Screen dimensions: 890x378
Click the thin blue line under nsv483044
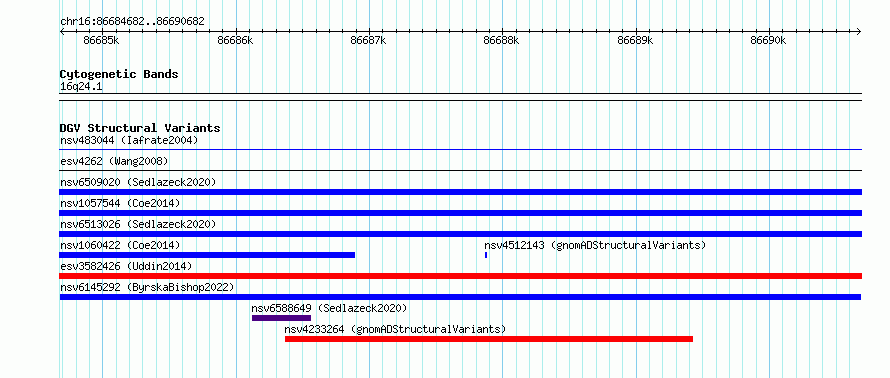click(x=460, y=150)
